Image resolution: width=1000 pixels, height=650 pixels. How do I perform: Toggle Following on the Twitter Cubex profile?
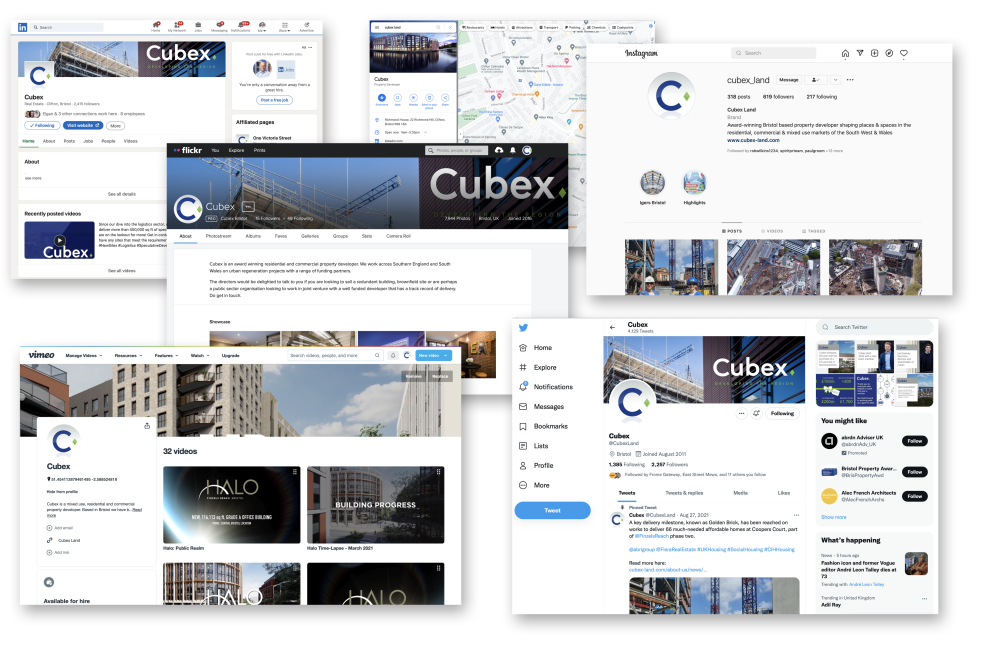[x=782, y=413]
